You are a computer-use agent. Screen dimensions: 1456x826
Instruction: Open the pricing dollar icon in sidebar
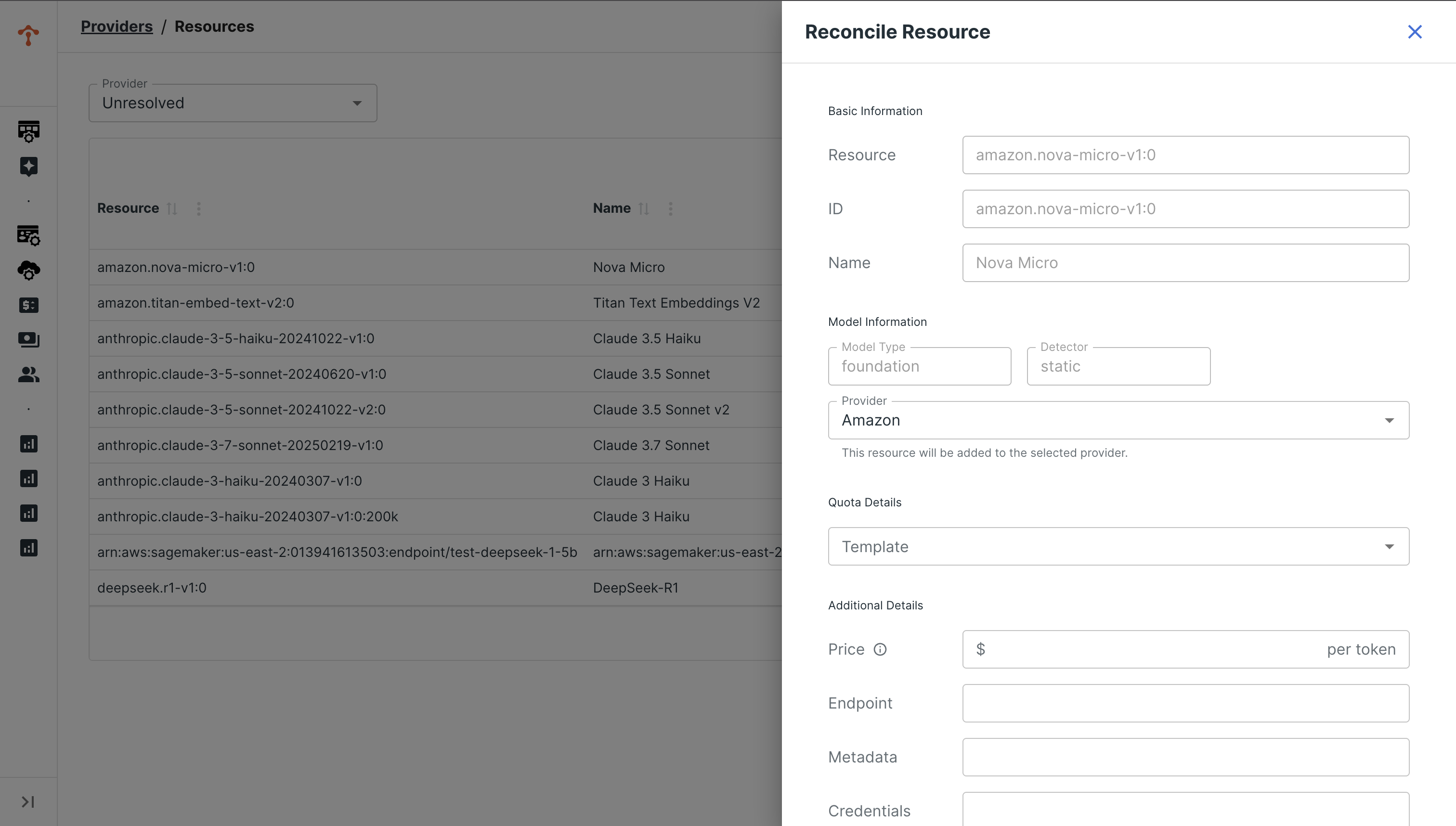pos(28,305)
